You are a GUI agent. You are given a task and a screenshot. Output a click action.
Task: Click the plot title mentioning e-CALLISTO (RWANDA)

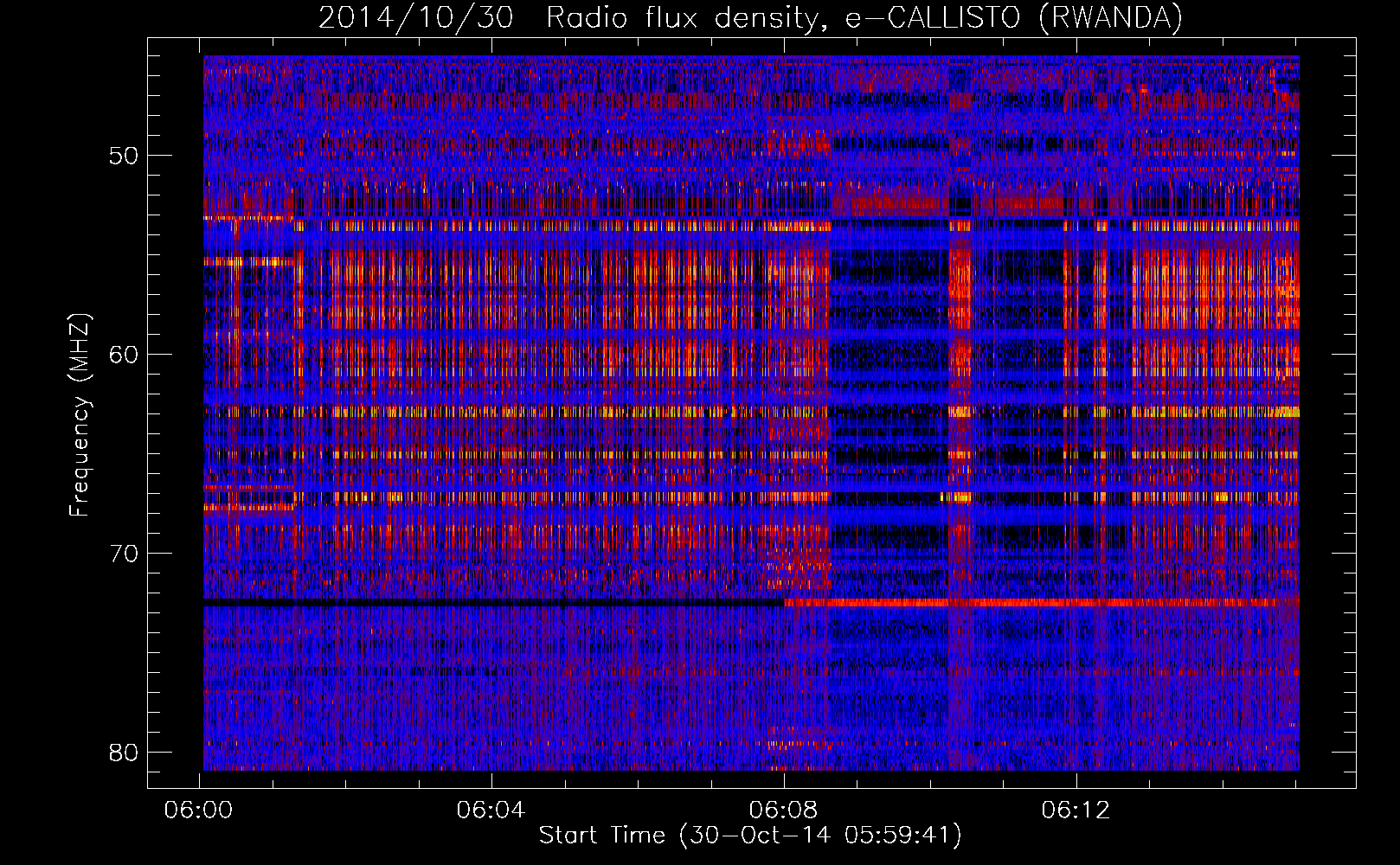click(x=750, y=18)
